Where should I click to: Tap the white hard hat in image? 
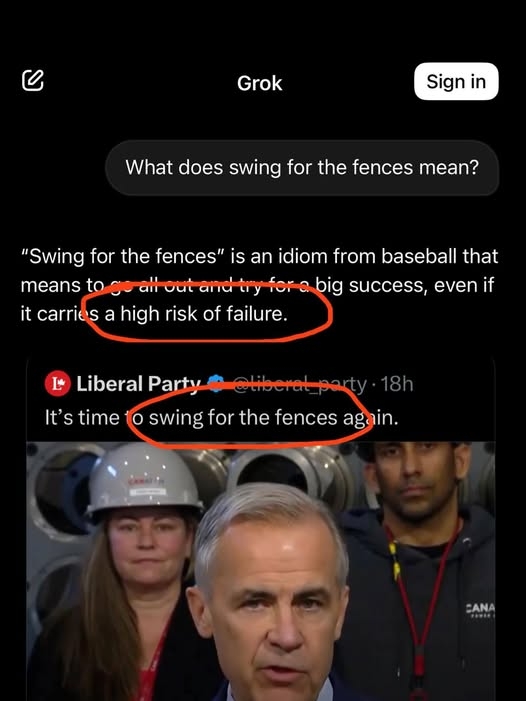144,483
